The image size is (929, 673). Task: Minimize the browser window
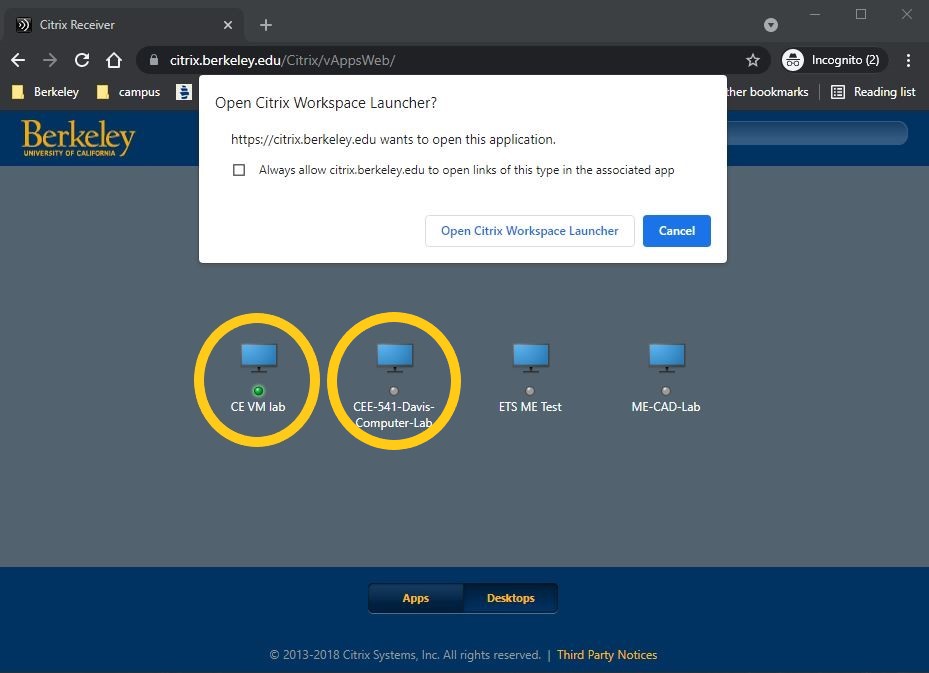[x=815, y=14]
